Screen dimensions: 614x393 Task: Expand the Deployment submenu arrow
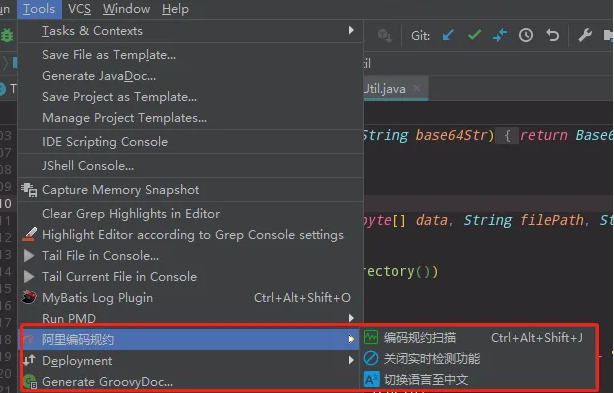[x=351, y=360]
